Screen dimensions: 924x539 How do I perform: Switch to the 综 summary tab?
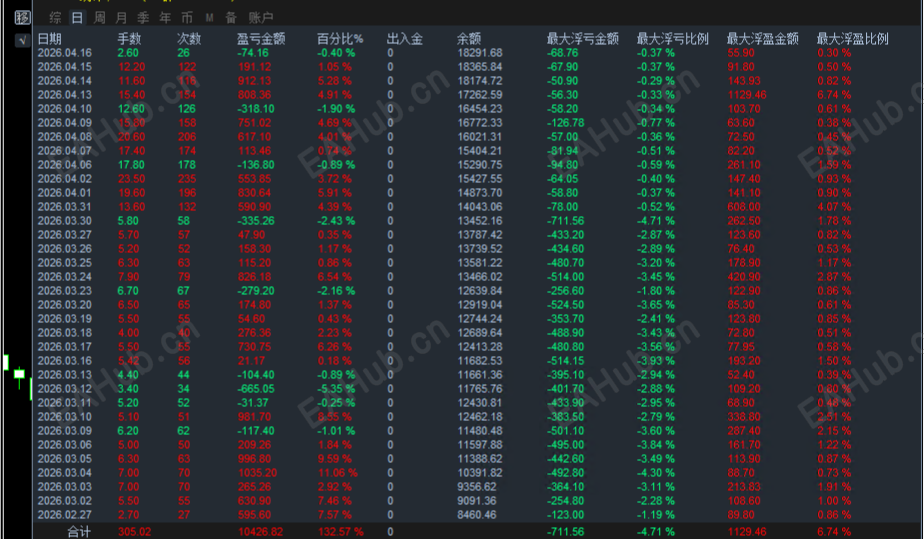[x=55, y=18]
